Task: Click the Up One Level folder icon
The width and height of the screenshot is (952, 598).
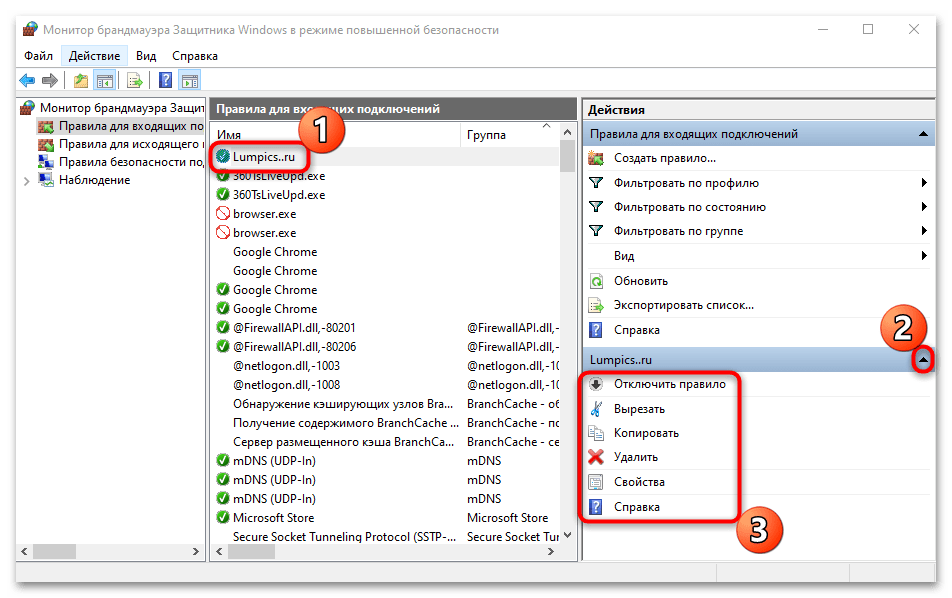Action: coord(81,80)
